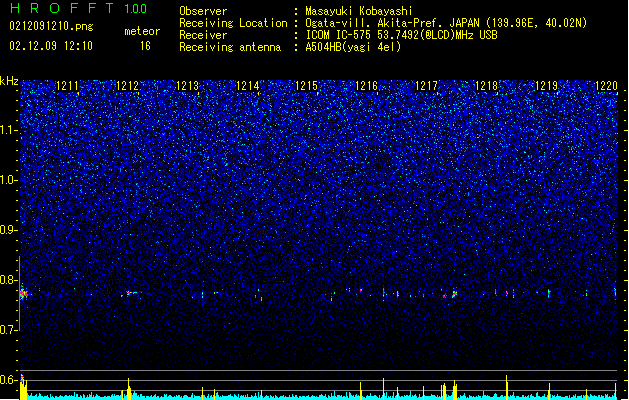
Task: Click the meteor count label
Action: pyautogui.click(x=142, y=31)
